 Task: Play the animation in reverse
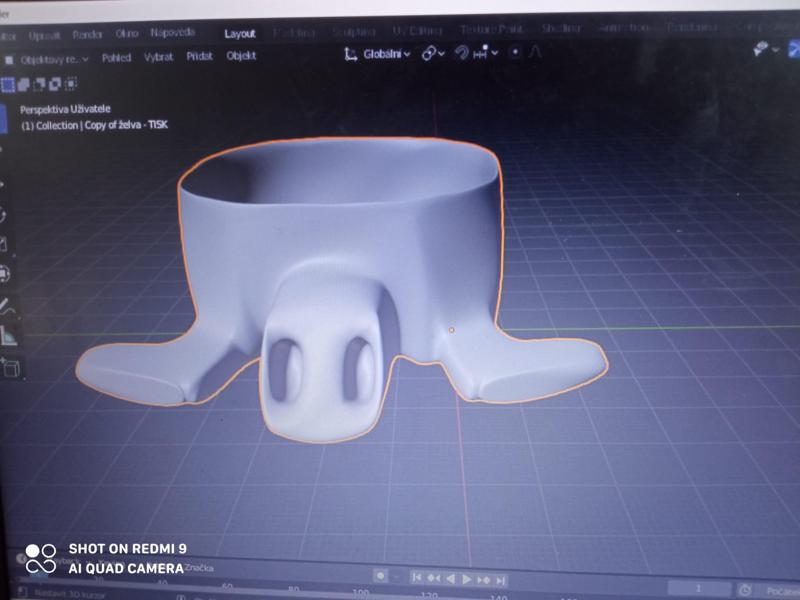click(450, 579)
